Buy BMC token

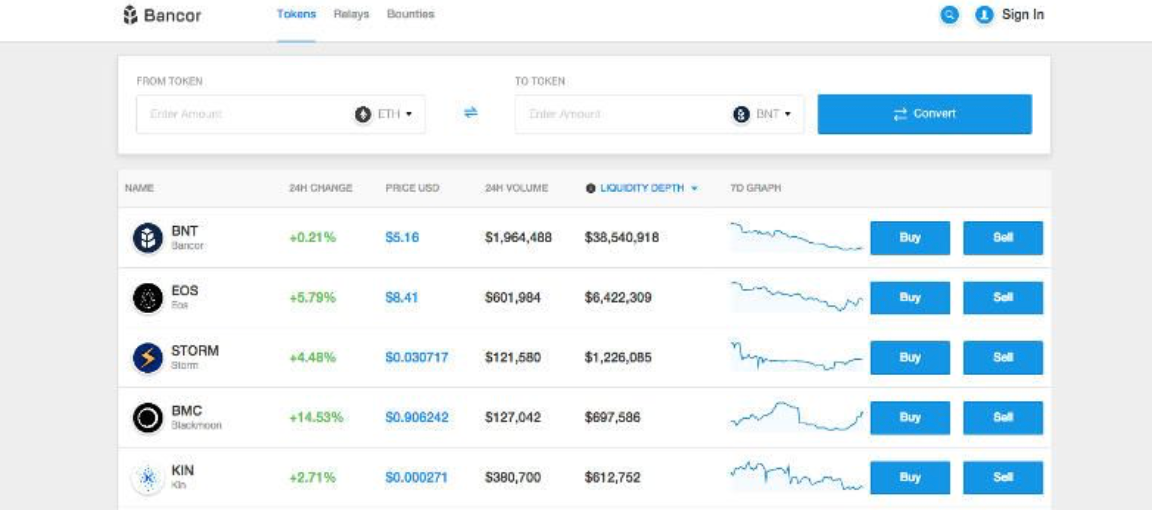coord(910,417)
